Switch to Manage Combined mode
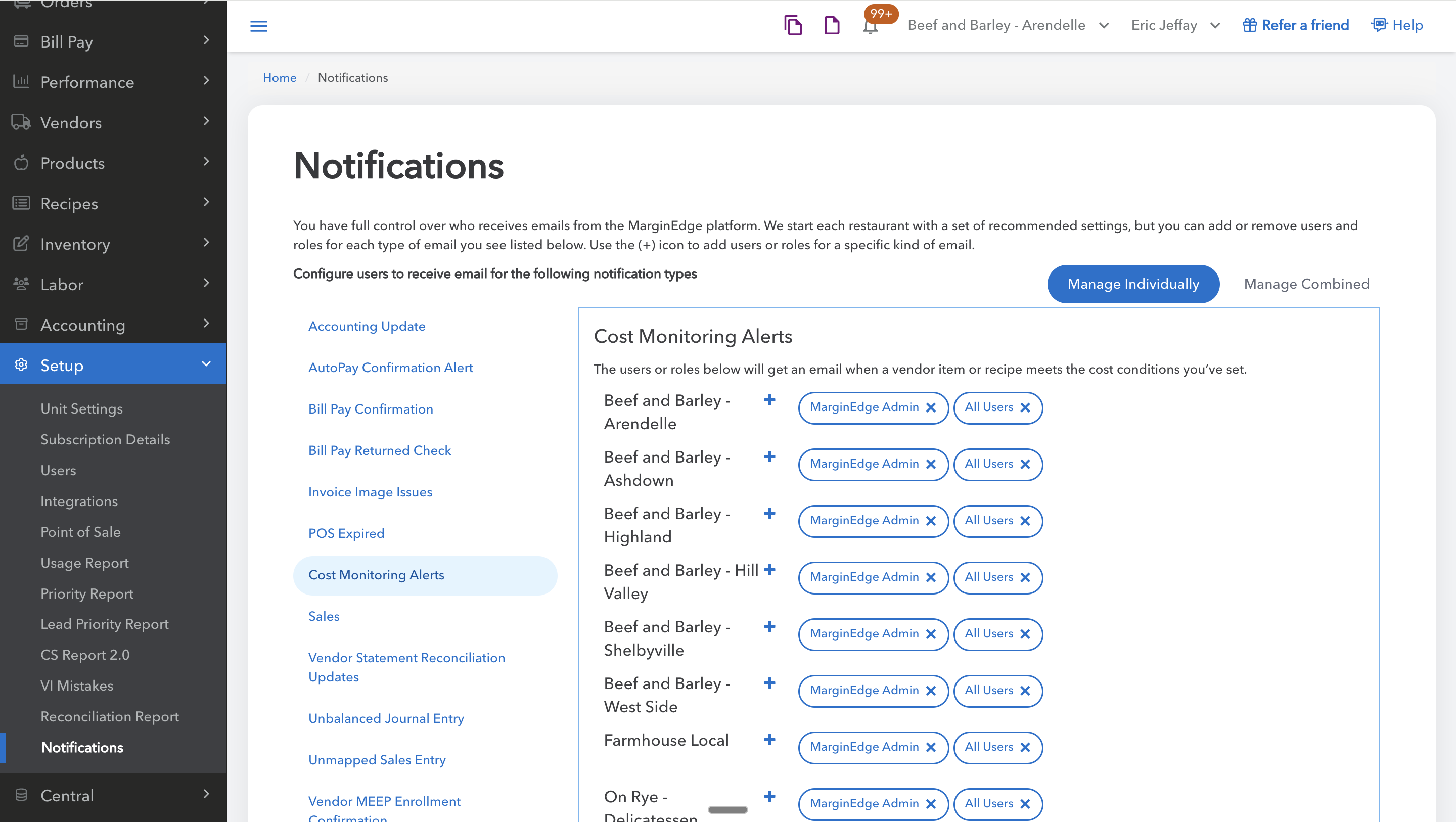 click(x=1306, y=284)
